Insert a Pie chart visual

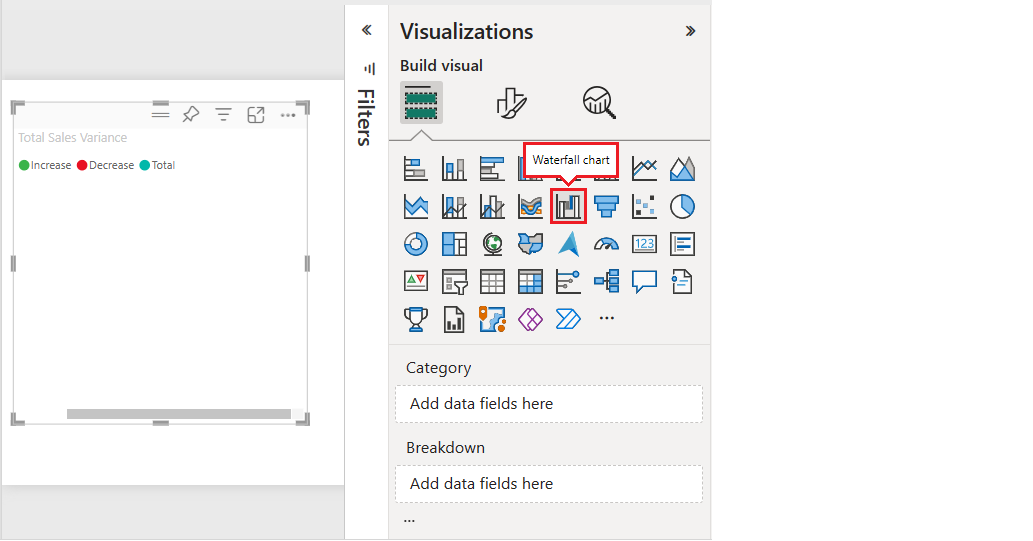682,206
